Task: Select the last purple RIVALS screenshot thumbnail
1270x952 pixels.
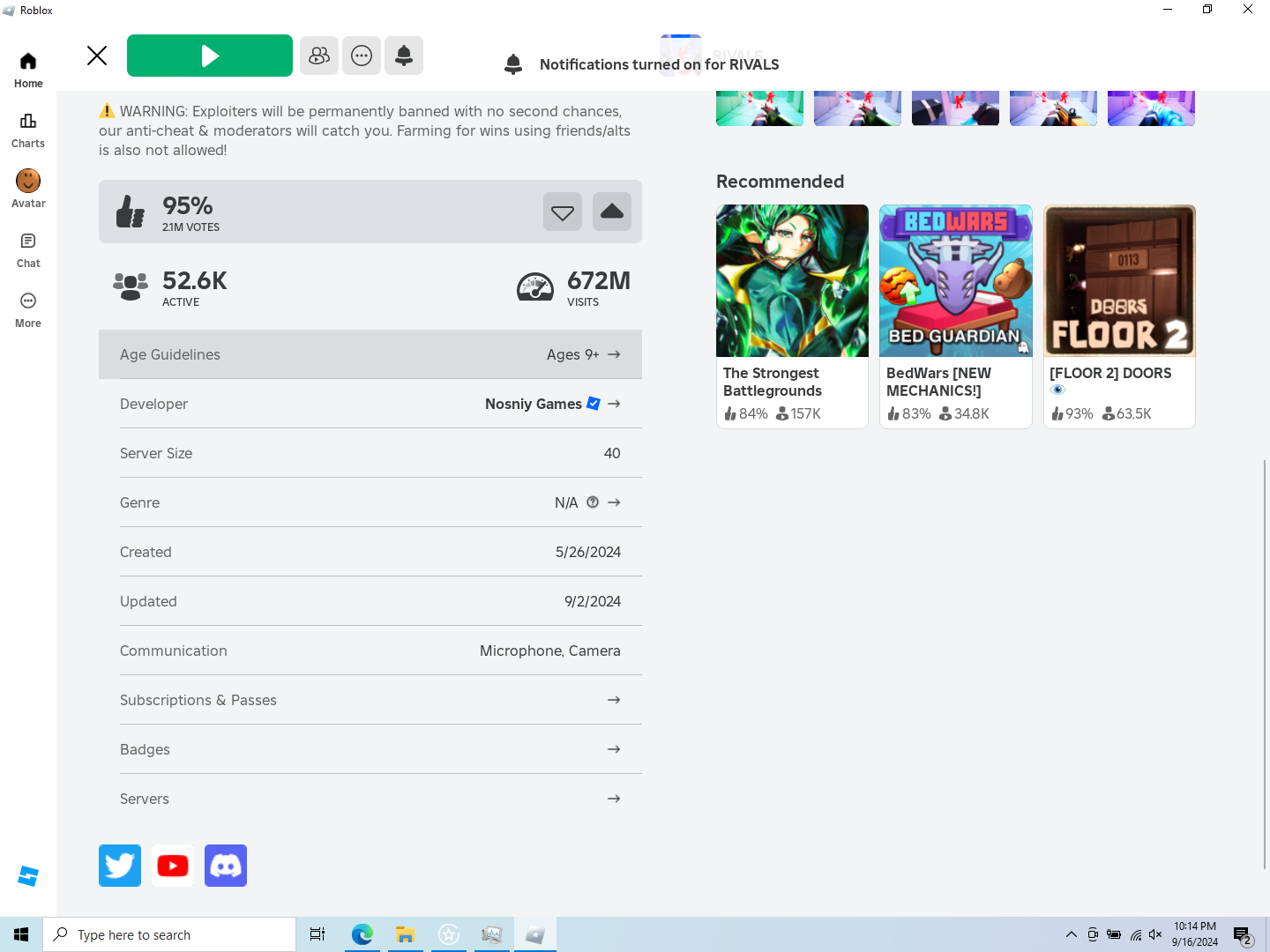Action: tap(1152, 108)
